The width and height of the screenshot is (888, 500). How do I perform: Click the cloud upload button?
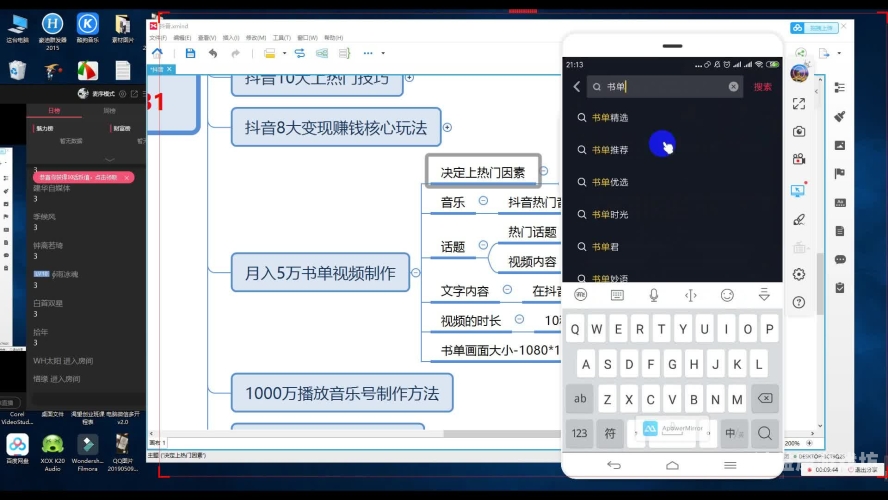click(814, 28)
